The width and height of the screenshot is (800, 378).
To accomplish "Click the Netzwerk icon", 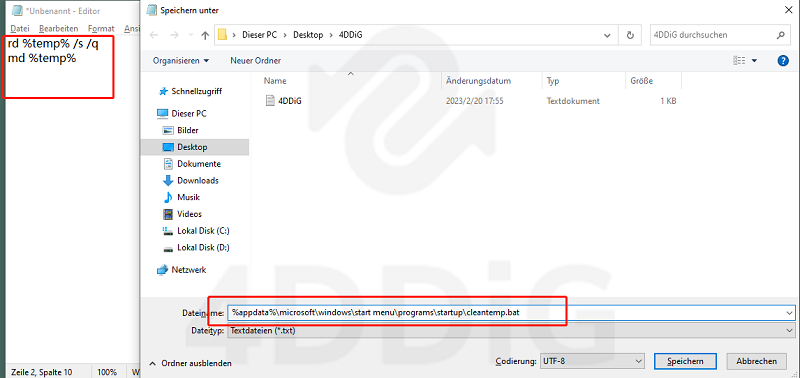I will tap(162, 269).
